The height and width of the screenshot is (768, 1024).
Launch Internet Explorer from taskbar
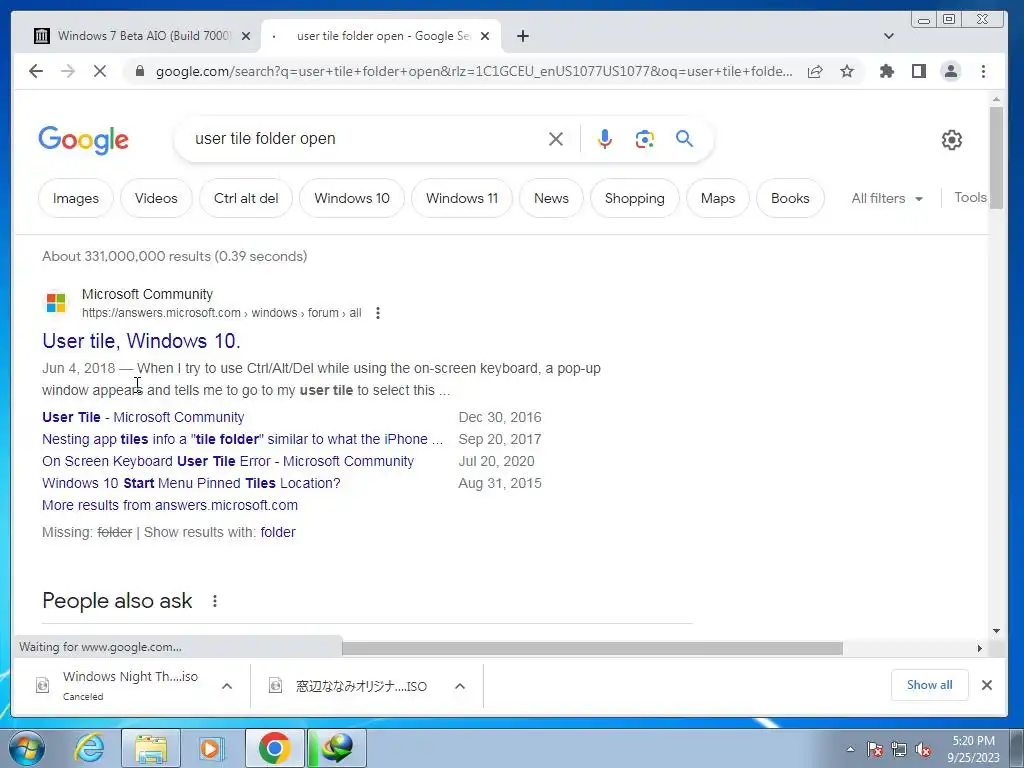[89, 748]
